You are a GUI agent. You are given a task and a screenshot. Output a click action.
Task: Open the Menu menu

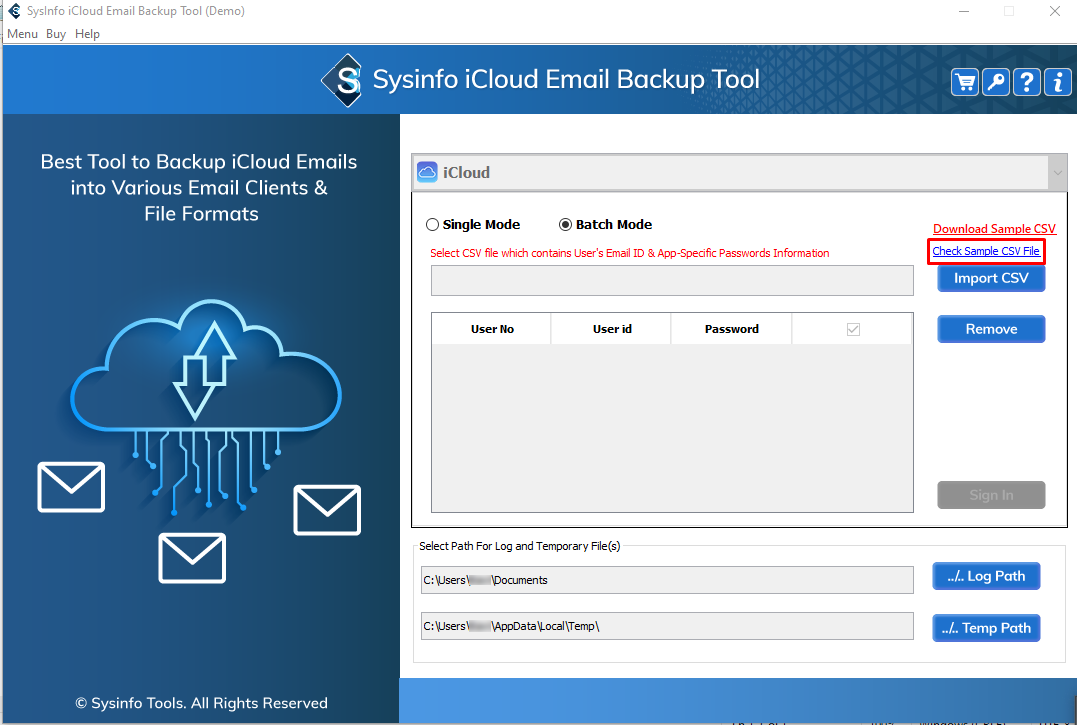tap(22, 34)
